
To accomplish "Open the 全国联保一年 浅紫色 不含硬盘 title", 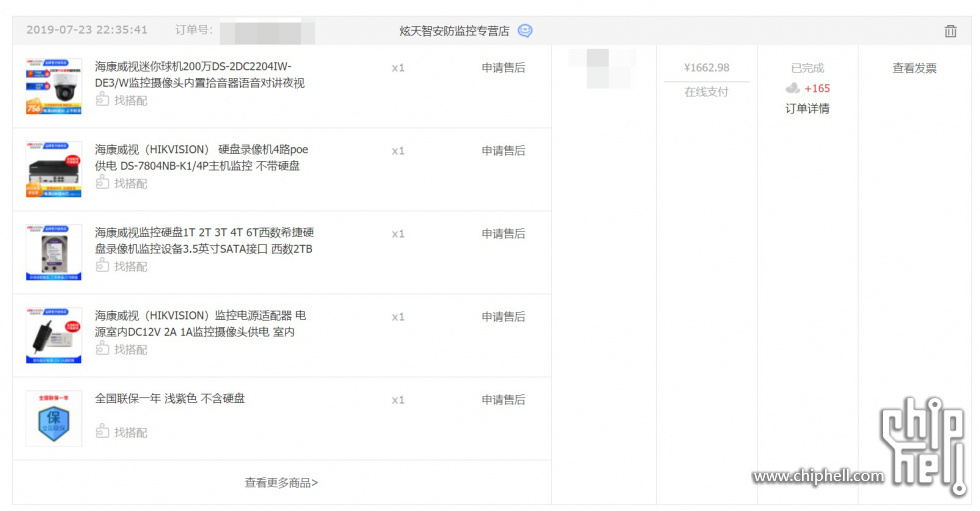I will click(x=169, y=399).
